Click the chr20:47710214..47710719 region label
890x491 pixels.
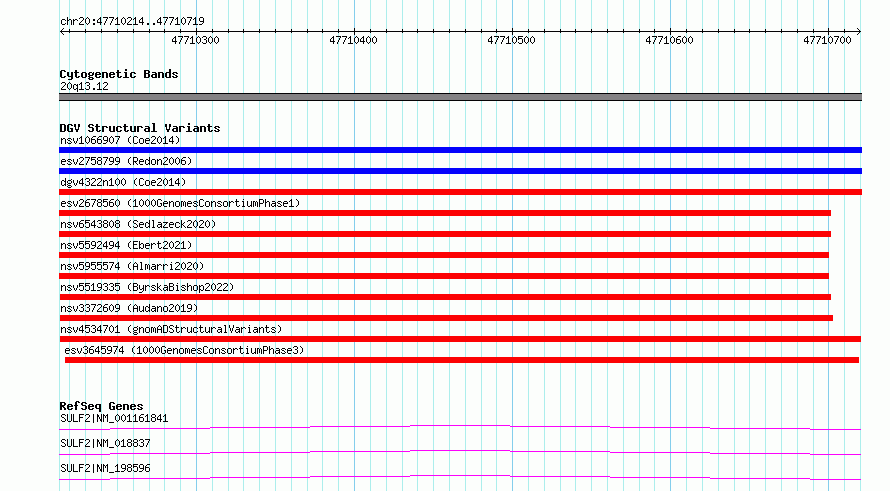pos(132,21)
